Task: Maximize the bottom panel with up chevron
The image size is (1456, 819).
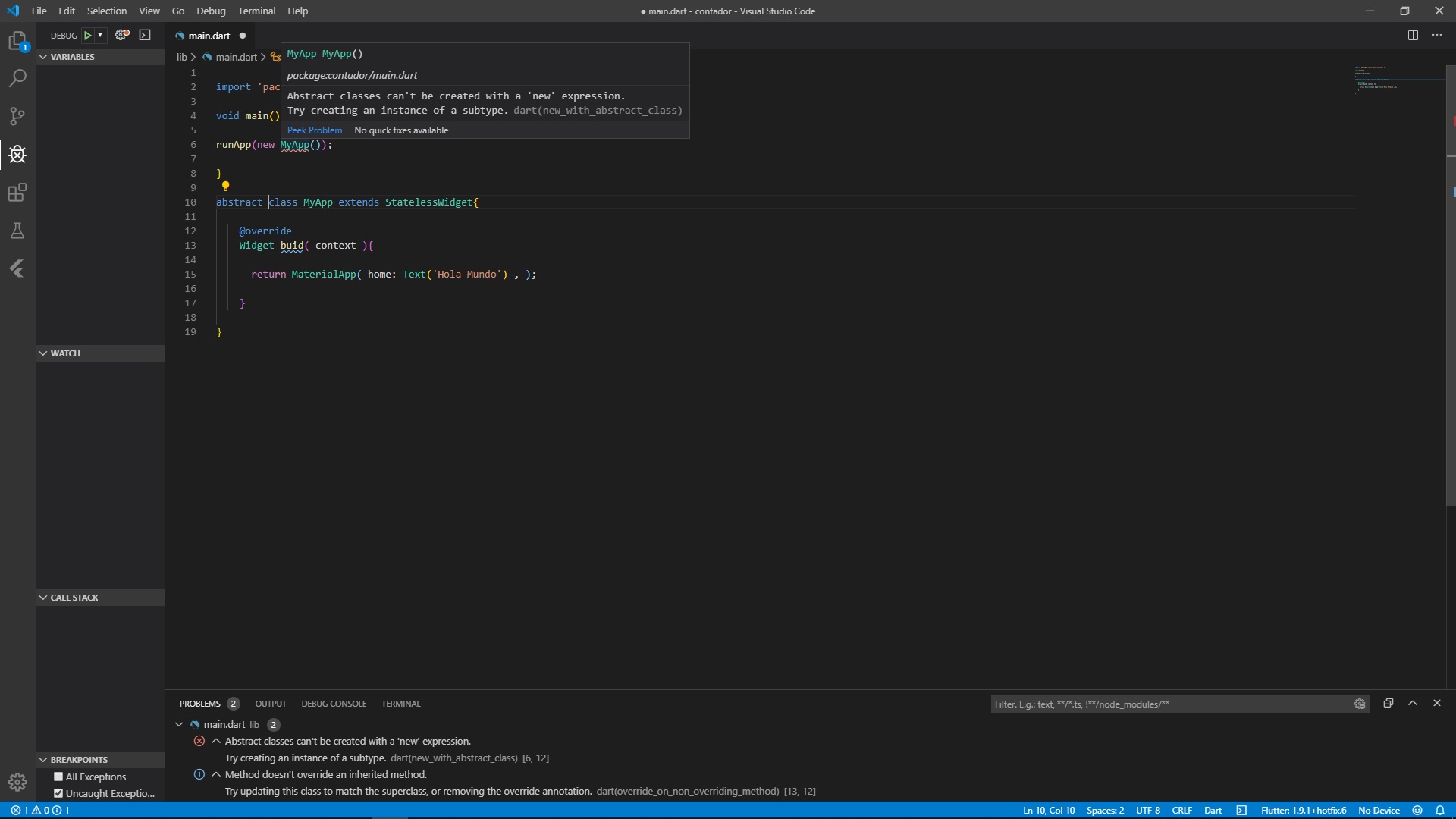Action: (x=1413, y=703)
